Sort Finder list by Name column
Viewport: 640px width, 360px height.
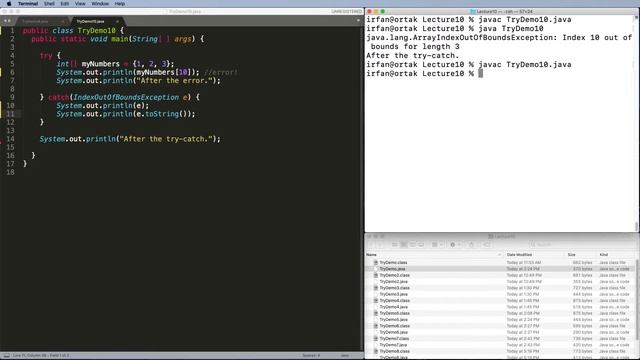434,255
